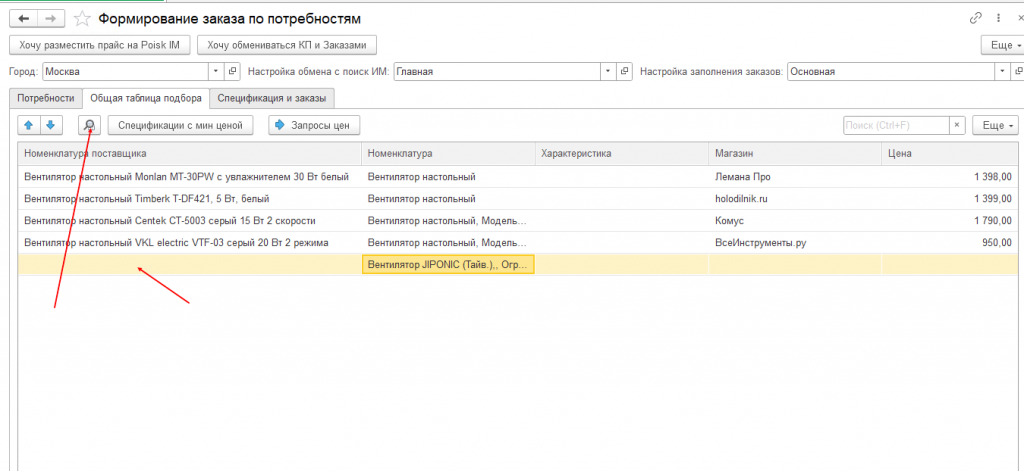Viewport: 1024px width, 471px height.
Task: Add form to favorites with star icon
Action: [82, 19]
